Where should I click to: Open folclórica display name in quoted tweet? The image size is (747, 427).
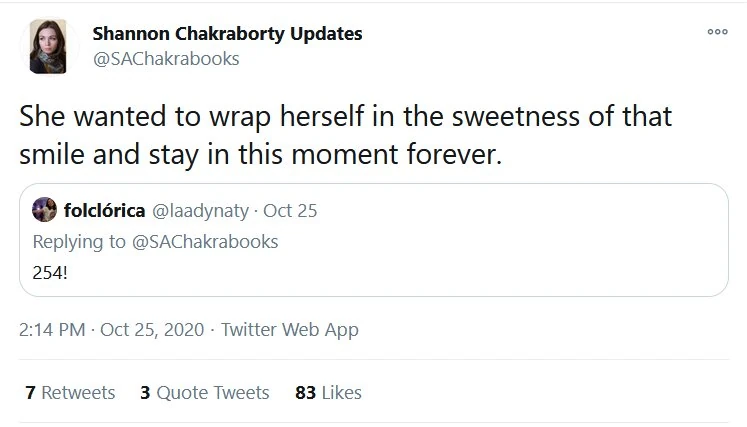(x=104, y=210)
